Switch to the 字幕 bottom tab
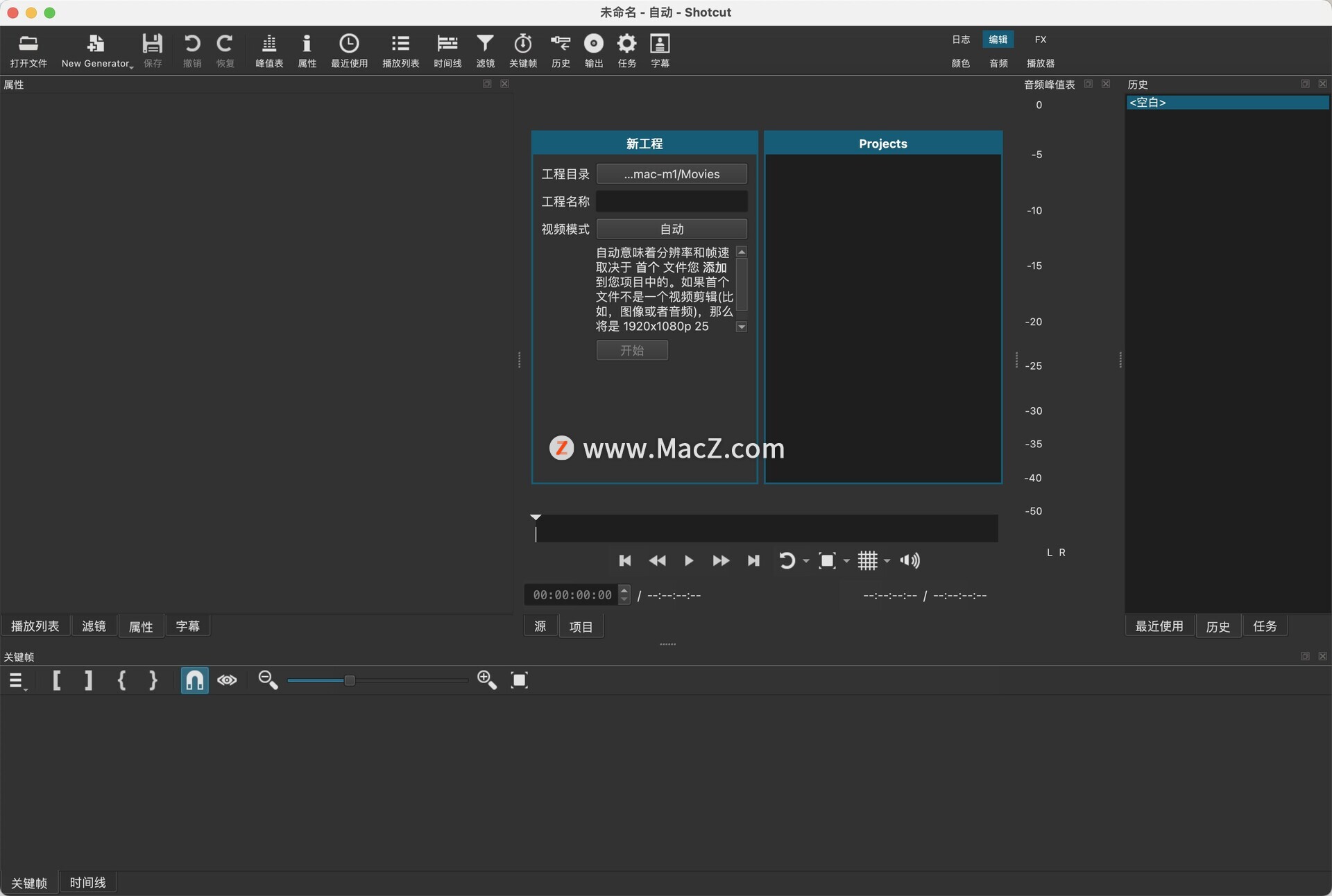 point(187,626)
